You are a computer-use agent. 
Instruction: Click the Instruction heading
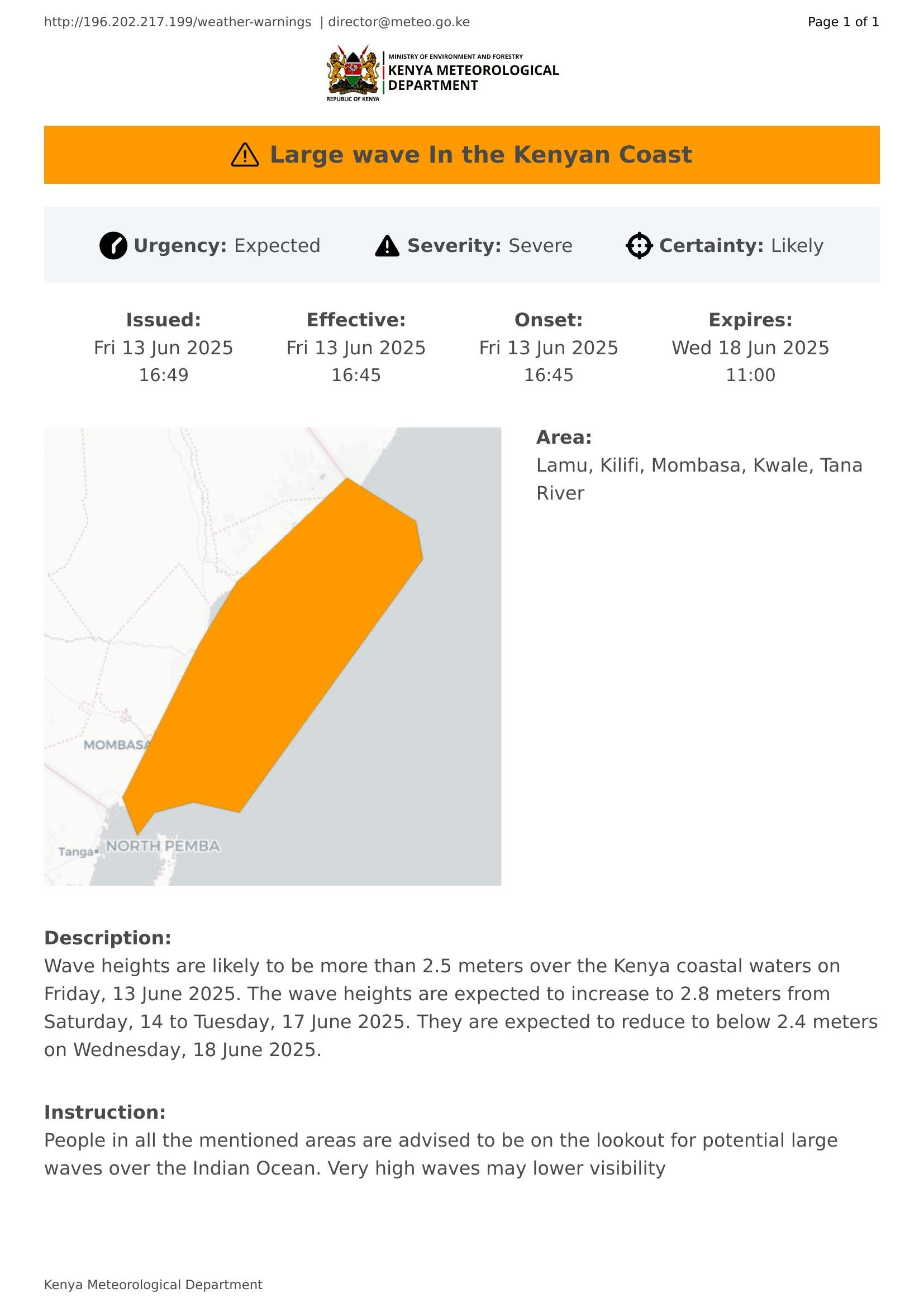click(104, 1112)
